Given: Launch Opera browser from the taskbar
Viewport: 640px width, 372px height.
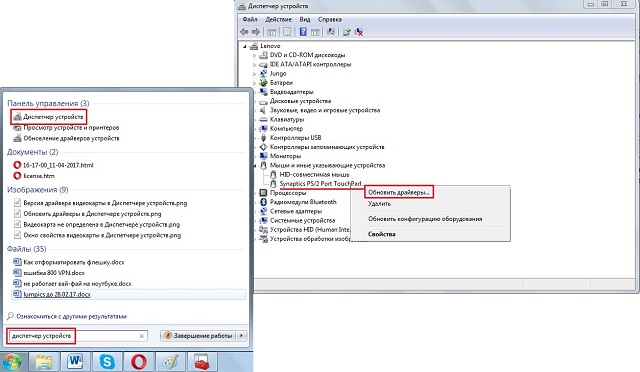Looking at the screenshot, I should point(139,361).
